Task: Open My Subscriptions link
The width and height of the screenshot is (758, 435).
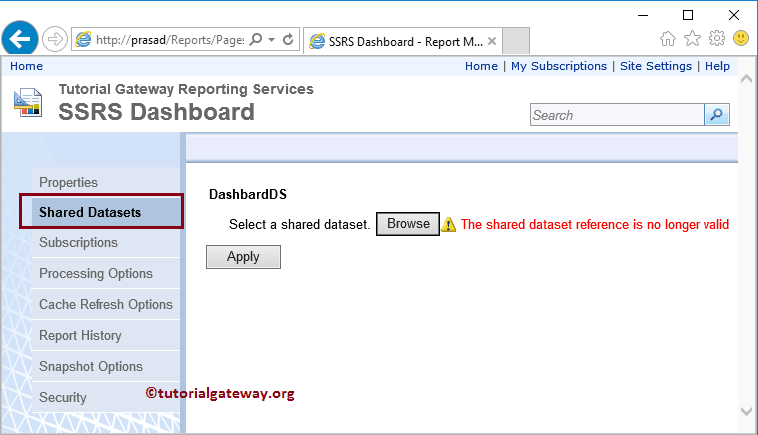Action: pyautogui.click(x=559, y=66)
